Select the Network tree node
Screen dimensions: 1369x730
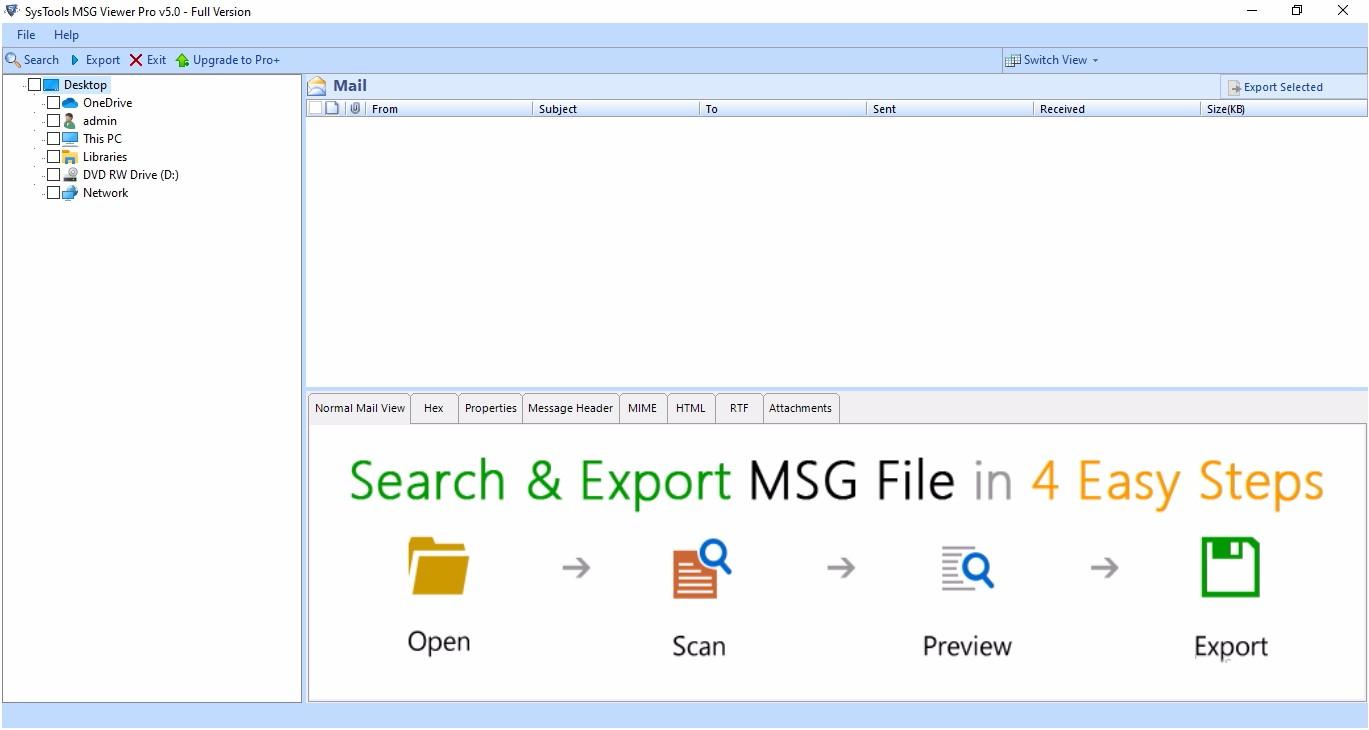[x=105, y=193]
